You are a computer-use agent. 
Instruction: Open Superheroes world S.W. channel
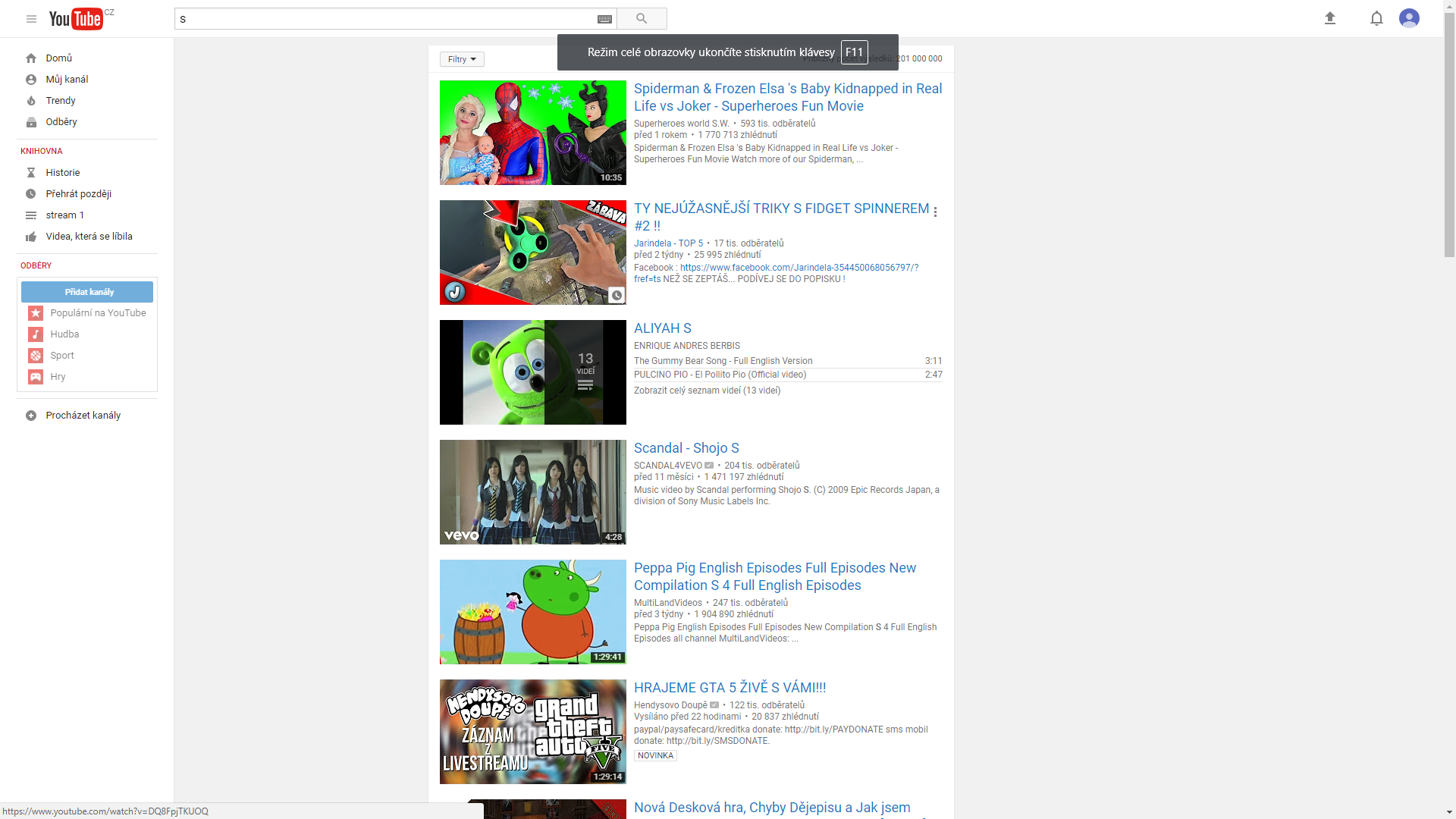point(682,124)
